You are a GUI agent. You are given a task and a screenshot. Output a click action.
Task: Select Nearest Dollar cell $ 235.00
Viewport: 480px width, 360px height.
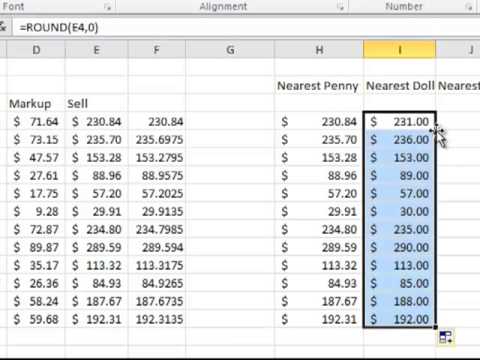(x=400, y=230)
